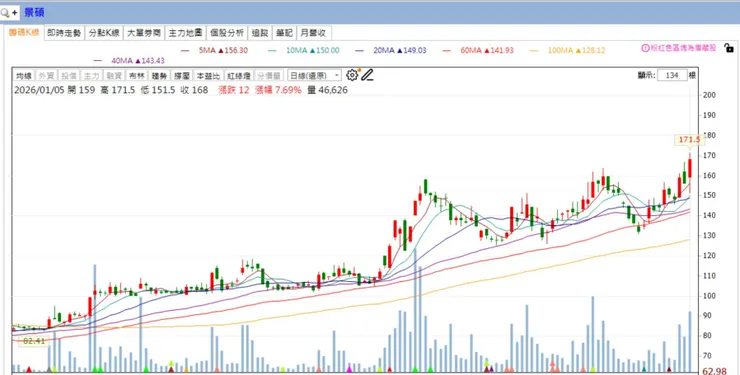Open the 筆記 tab
The image size is (740, 375).
285,33
